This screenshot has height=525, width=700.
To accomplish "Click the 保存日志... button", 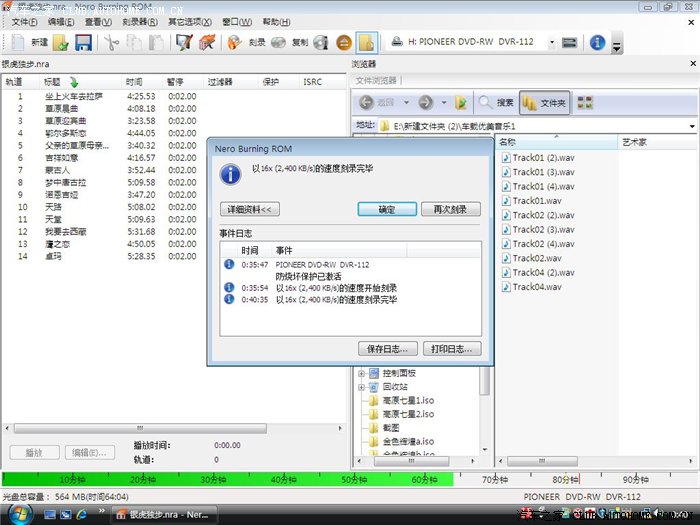I will coord(388,349).
